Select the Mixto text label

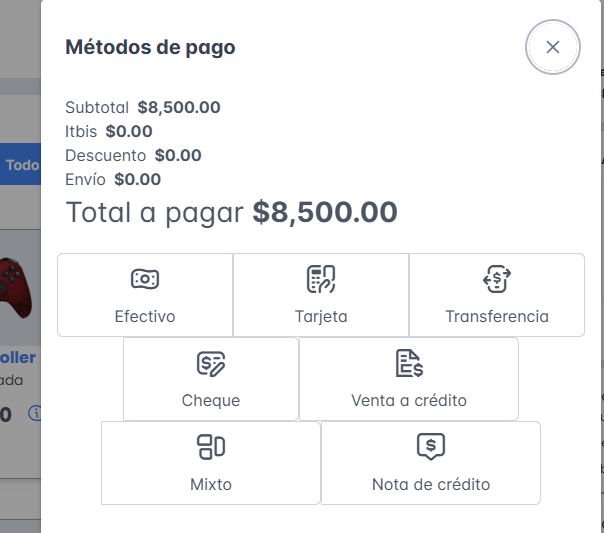211,485
